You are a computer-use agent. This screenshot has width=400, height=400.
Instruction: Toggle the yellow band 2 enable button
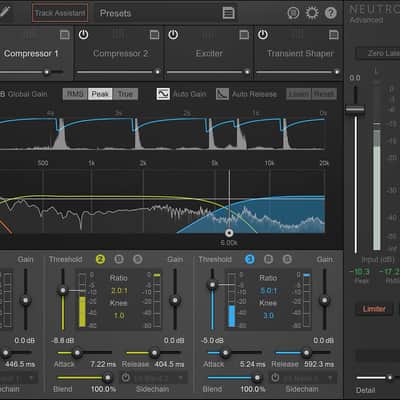coord(100,259)
